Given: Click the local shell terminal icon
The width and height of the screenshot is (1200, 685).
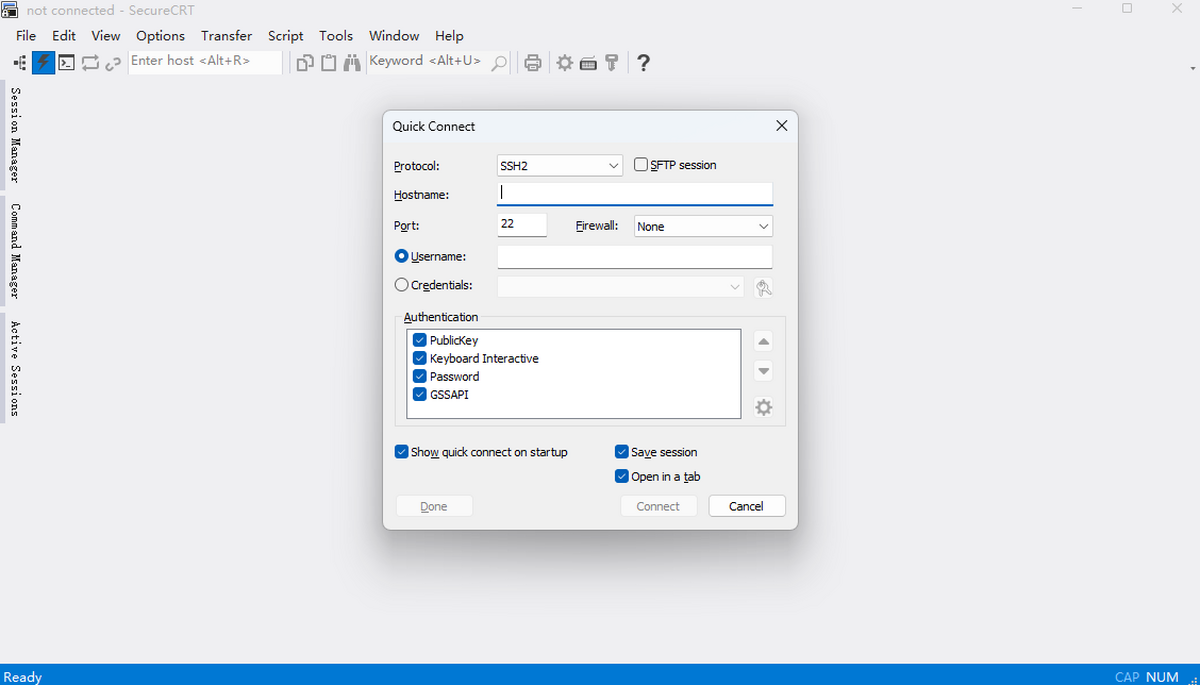Looking at the screenshot, I should click(x=67, y=62).
